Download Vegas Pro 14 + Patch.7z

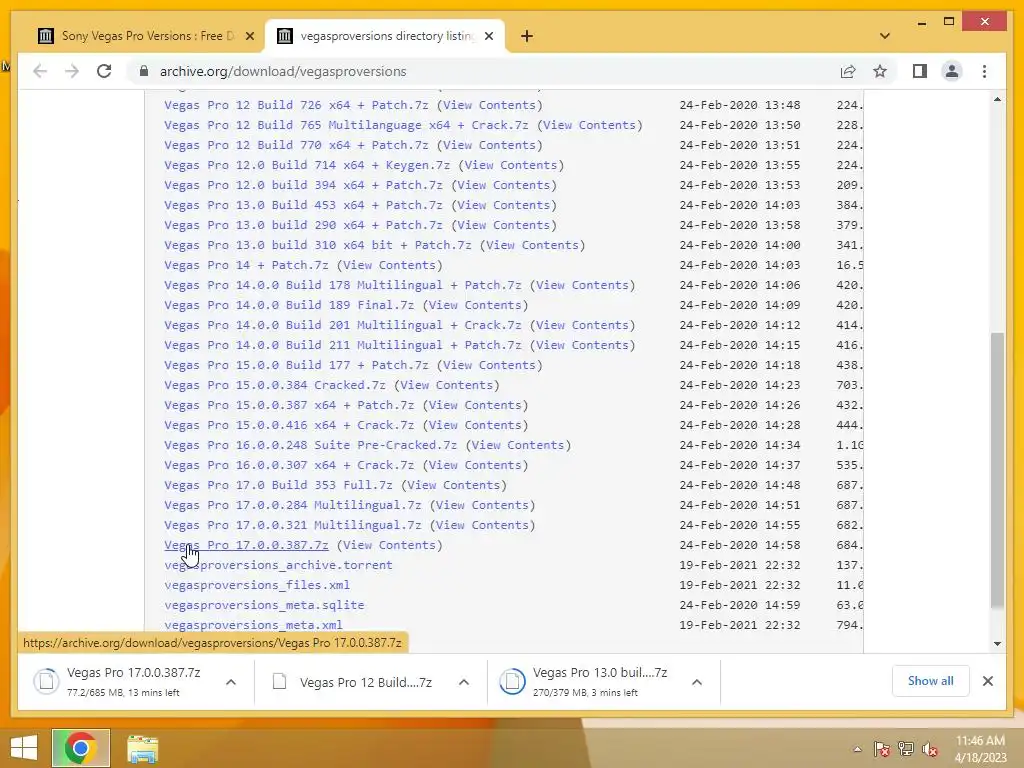point(246,265)
